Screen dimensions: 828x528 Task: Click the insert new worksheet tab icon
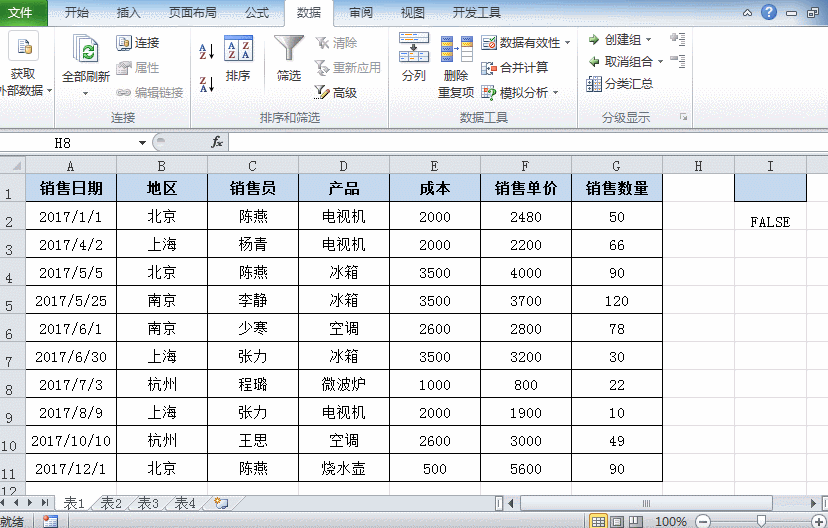tap(221, 503)
